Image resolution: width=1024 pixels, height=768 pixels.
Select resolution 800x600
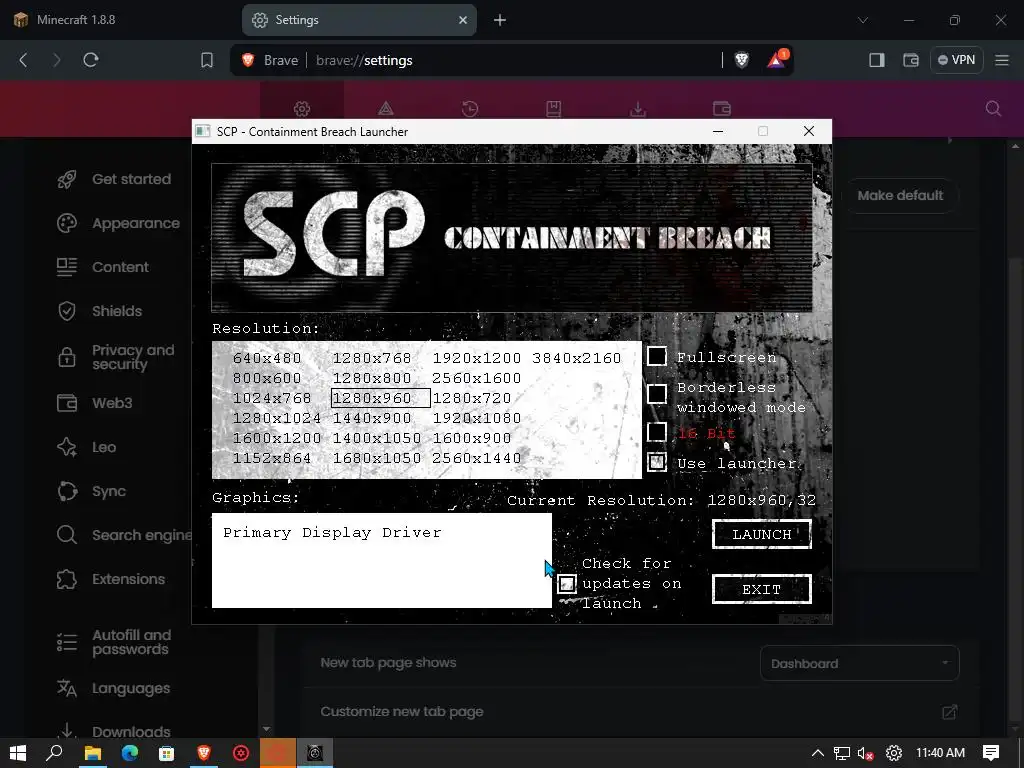click(x=267, y=379)
